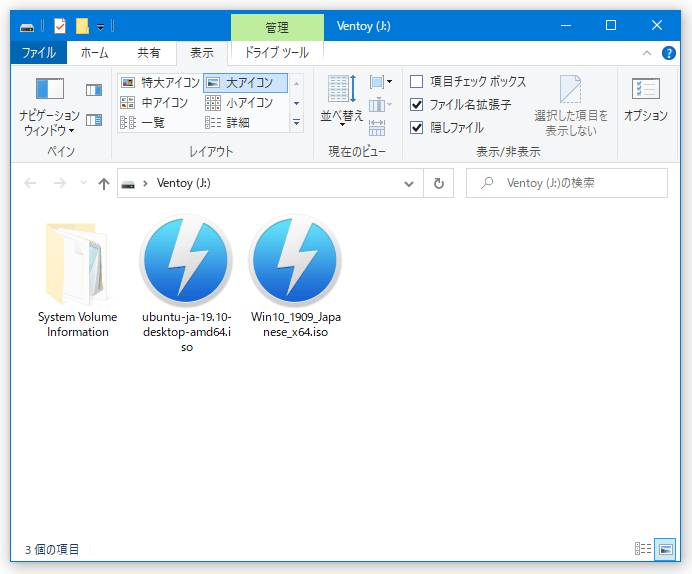Open the Sort by (並べ替え) menu
The width and height of the screenshot is (692, 574).
click(342, 101)
